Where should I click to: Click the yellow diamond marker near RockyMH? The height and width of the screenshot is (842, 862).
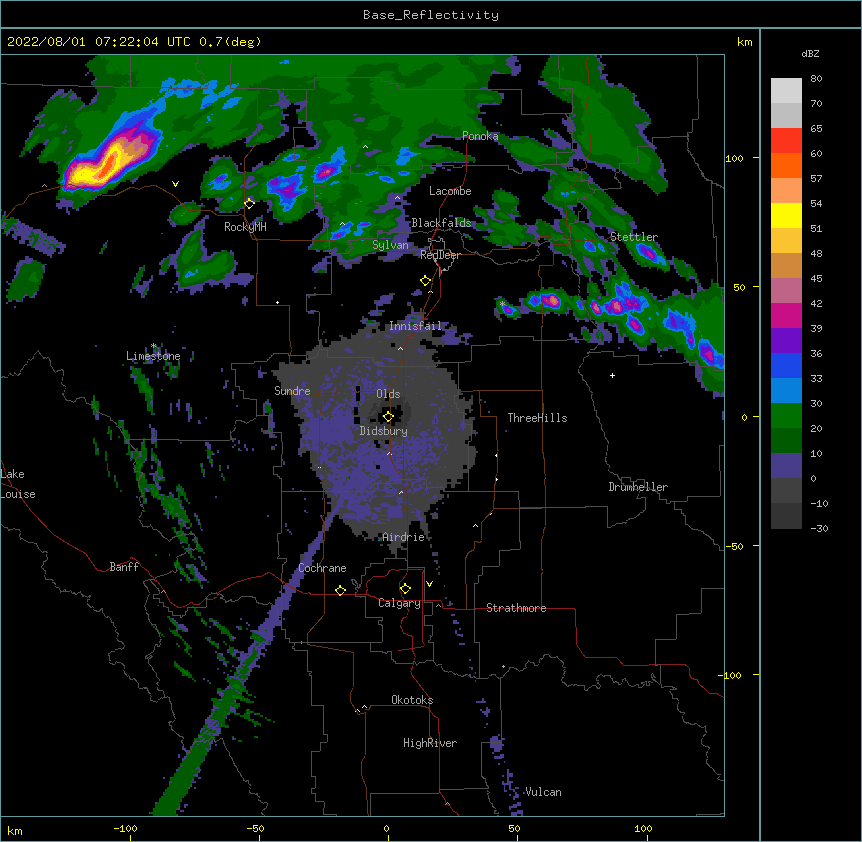tap(249, 204)
